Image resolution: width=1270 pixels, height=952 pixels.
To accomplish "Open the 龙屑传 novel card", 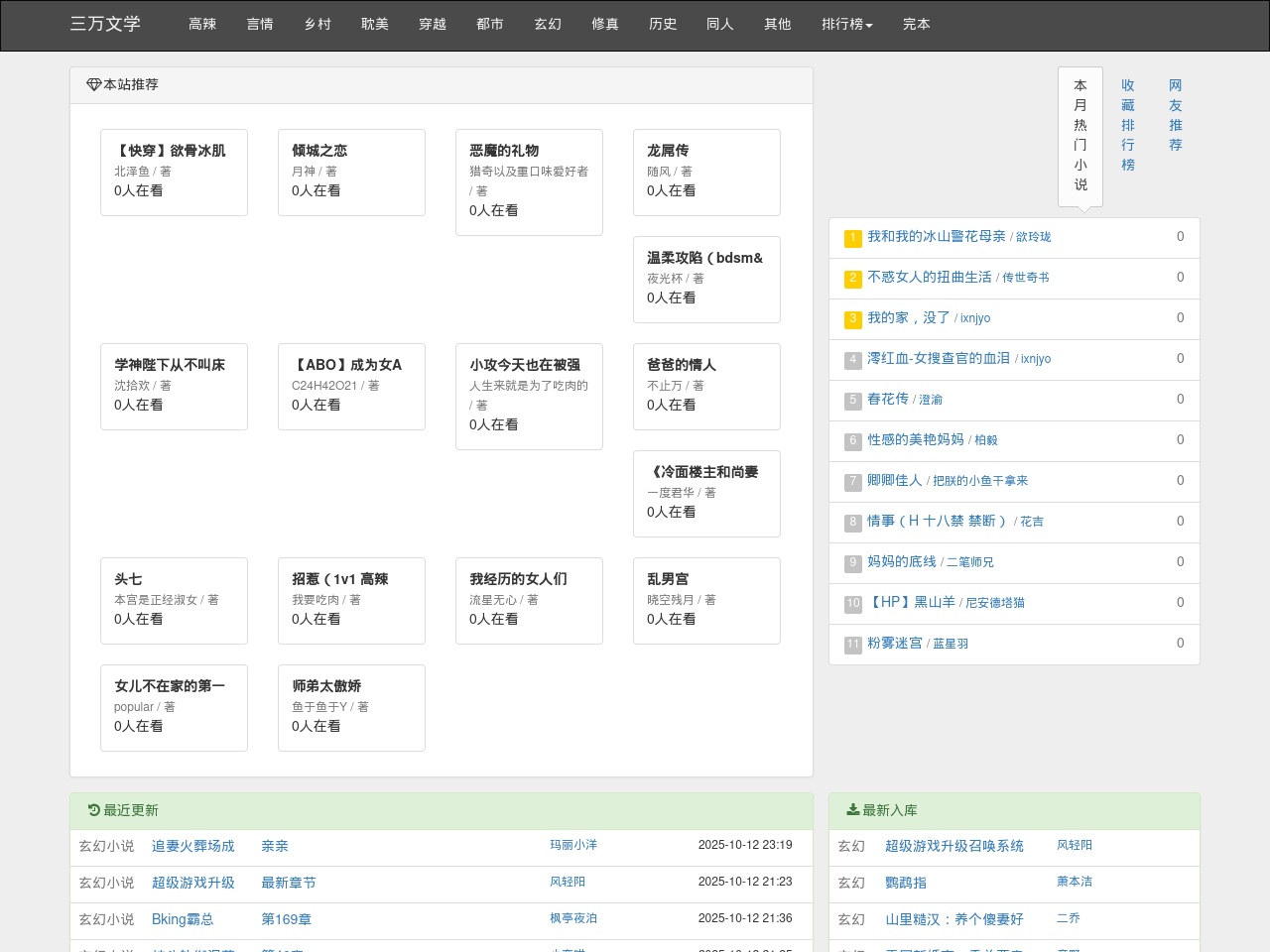I will coord(706,172).
